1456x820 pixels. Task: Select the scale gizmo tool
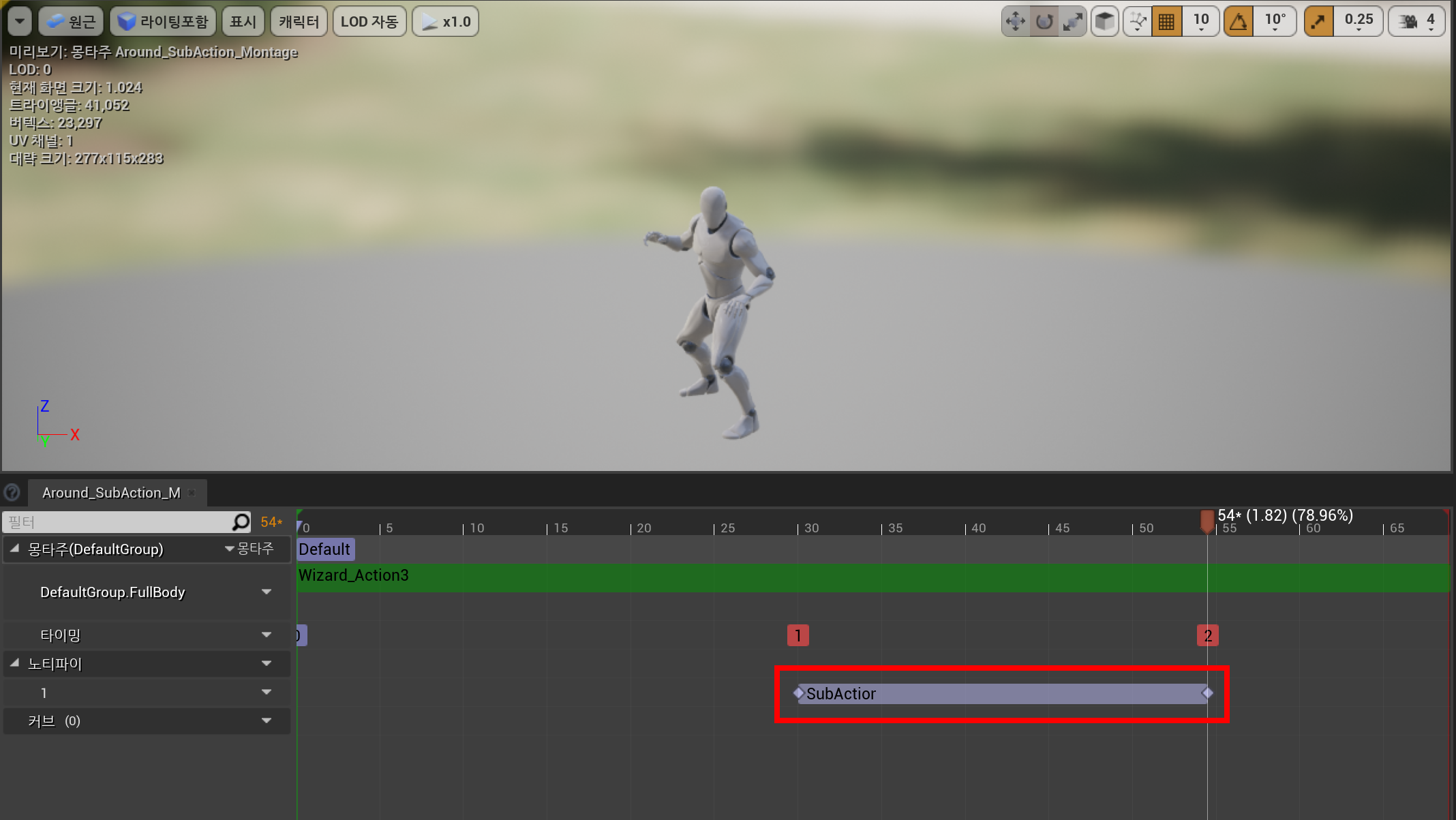[1073, 22]
